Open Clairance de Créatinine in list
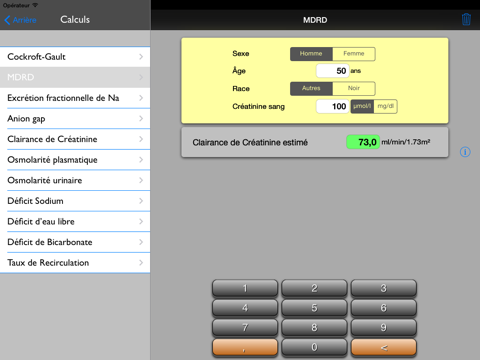Image resolution: width=480 pixels, height=360 pixels. (x=75, y=139)
